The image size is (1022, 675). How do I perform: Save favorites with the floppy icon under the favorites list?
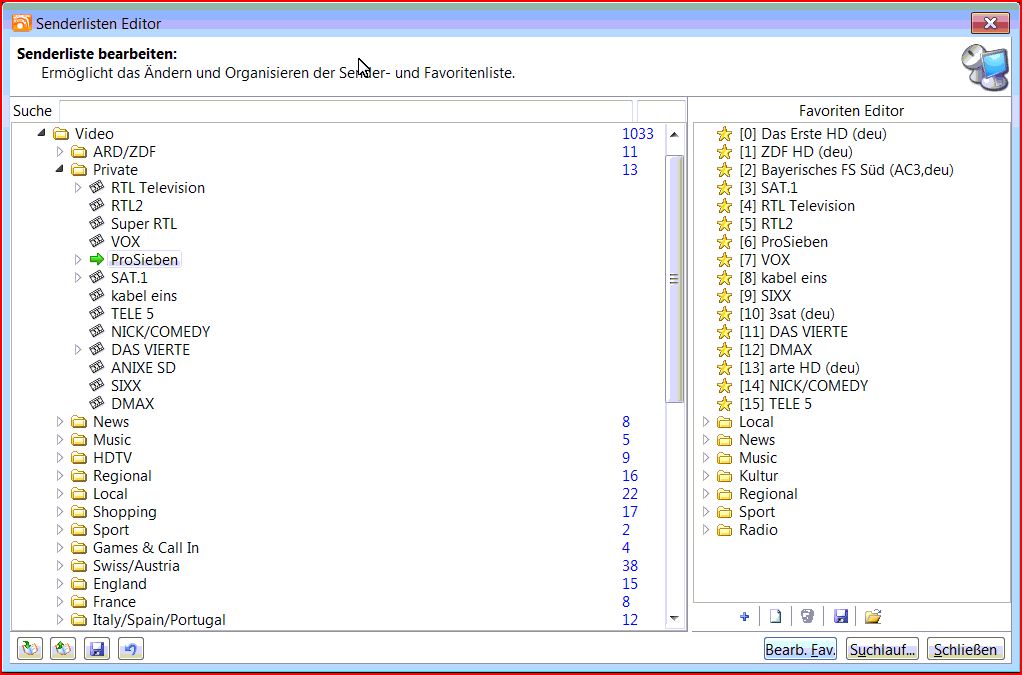(841, 616)
